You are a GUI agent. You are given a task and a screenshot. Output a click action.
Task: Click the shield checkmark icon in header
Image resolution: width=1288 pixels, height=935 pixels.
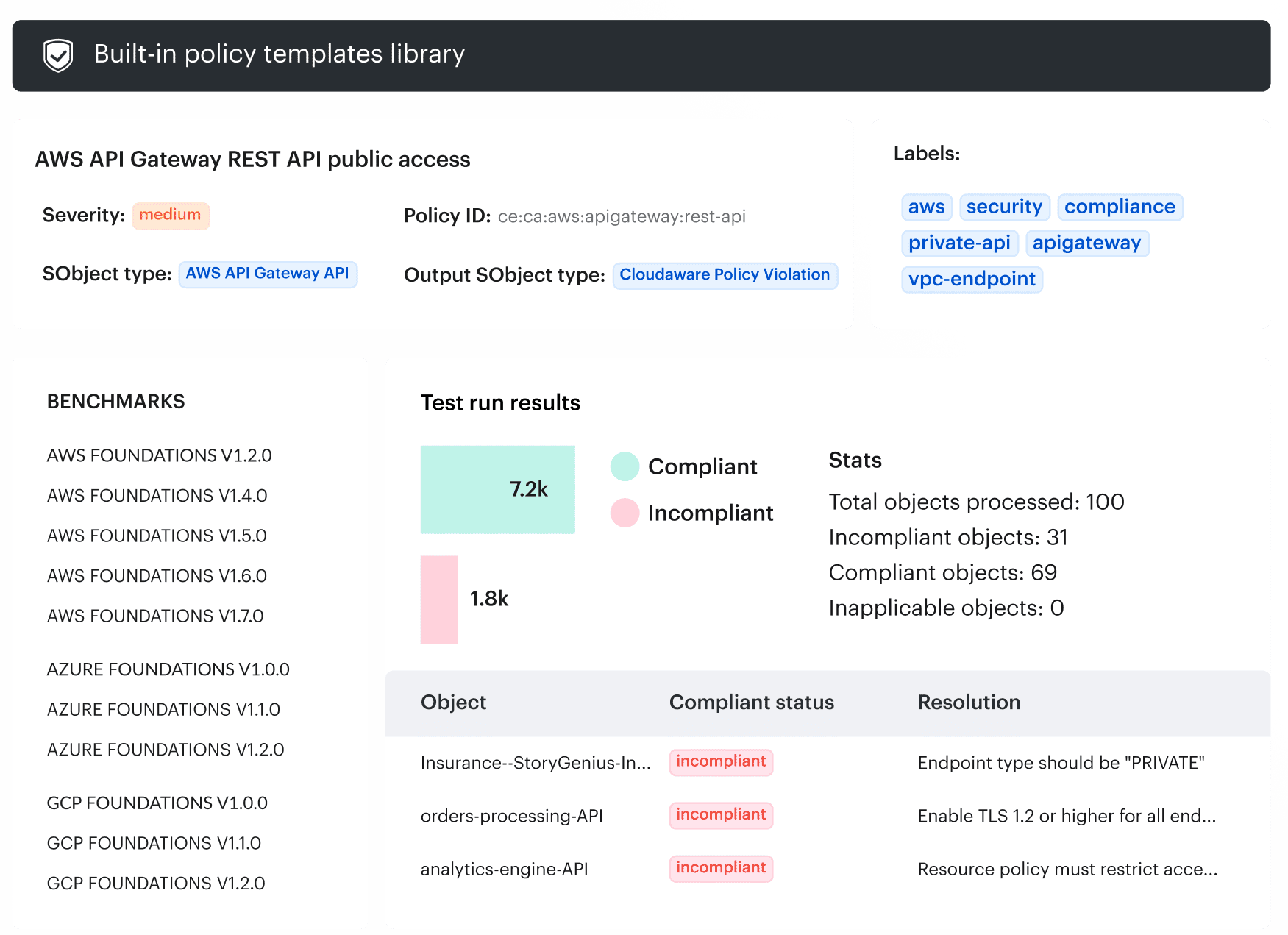coord(58,55)
